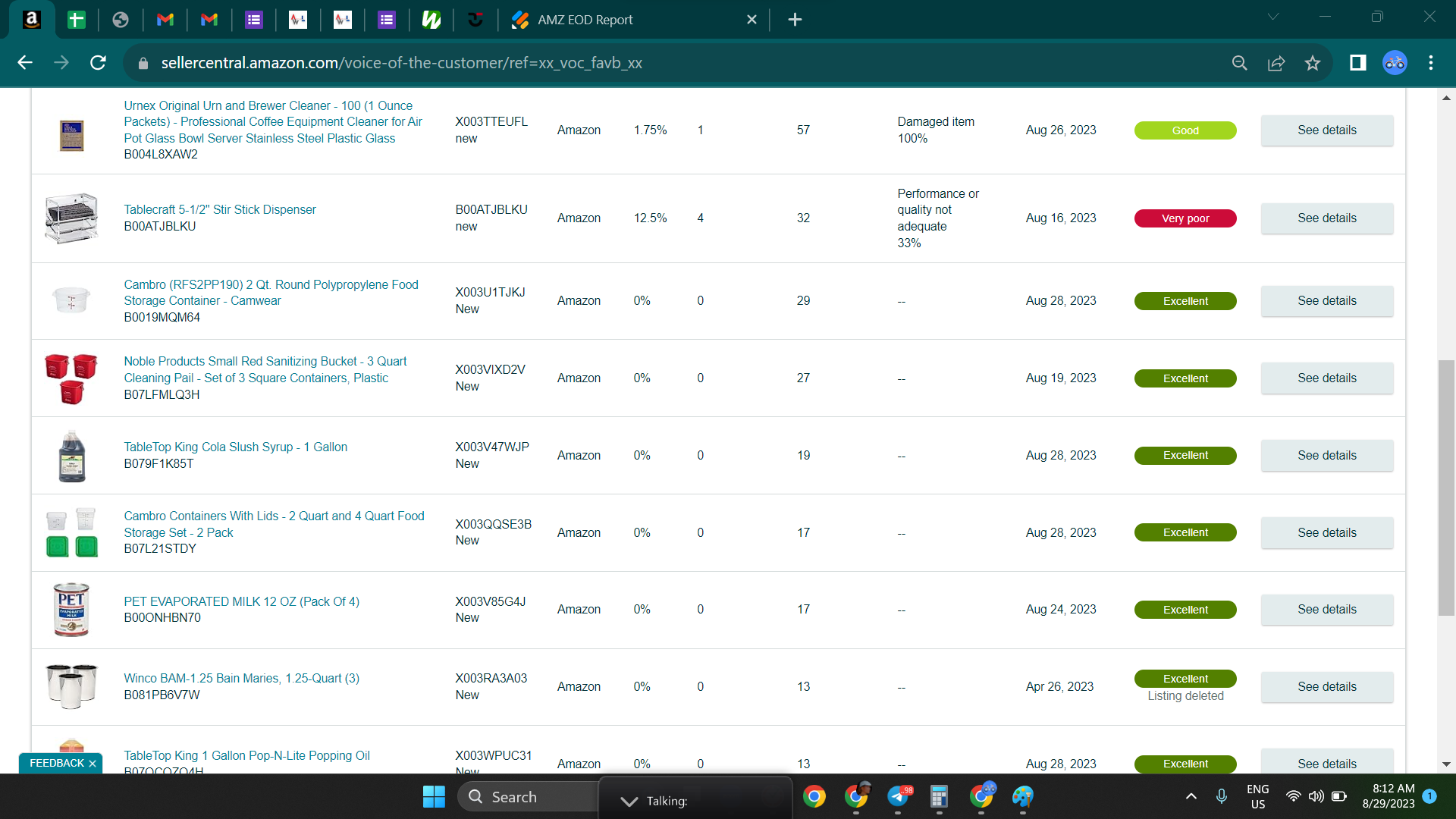Open Calculator from the taskbar
Screen dimensions: 1456x819
pyautogui.click(x=940, y=797)
